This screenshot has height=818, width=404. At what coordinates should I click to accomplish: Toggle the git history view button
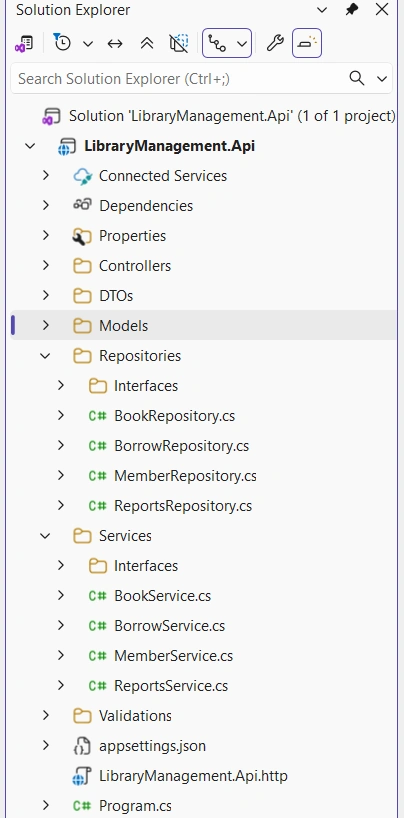coord(217,43)
